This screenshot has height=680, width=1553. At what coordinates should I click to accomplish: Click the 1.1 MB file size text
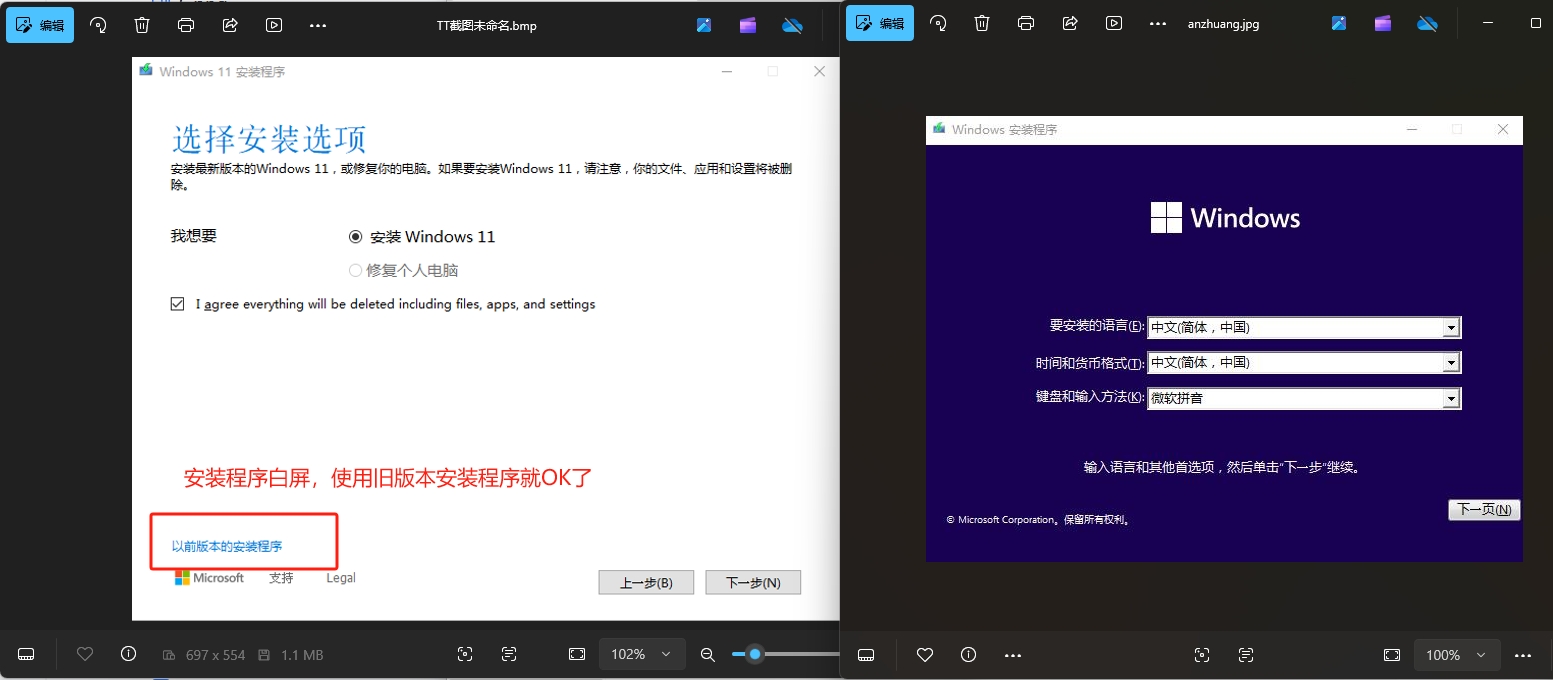tap(302, 655)
